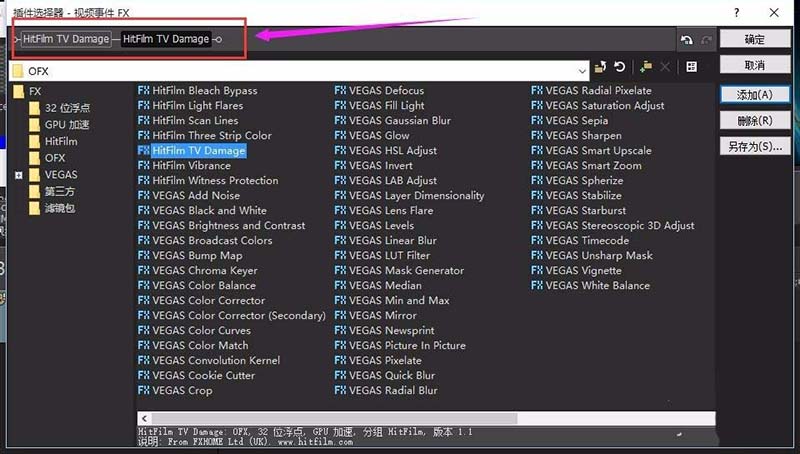Click the VEGAS Gaussian Blur FX icon
Screen dimensions: 800x454
pyautogui.click(x=341, y=121)
